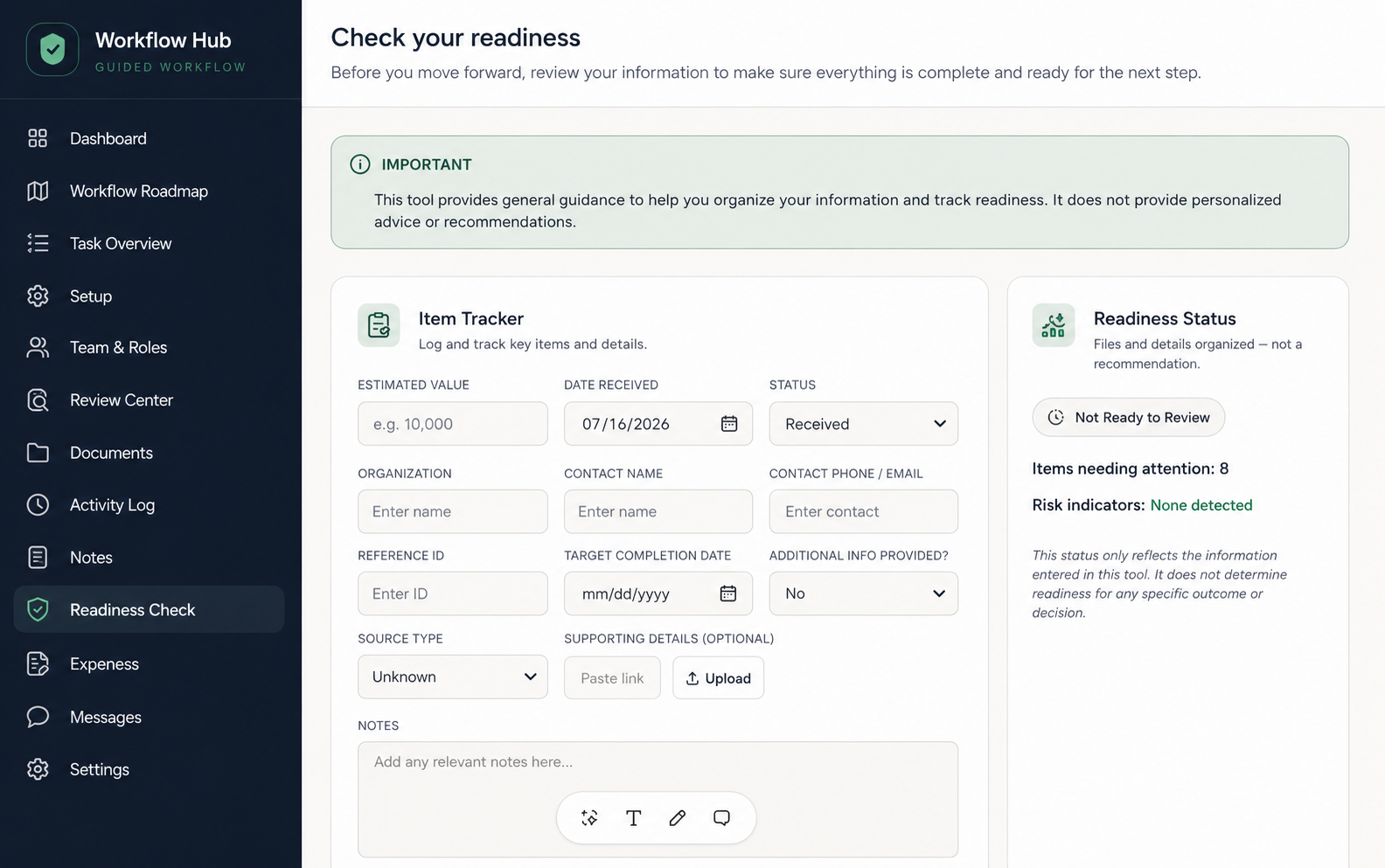
Task: Click the Estimated Value input field
Action: [453, 424]
